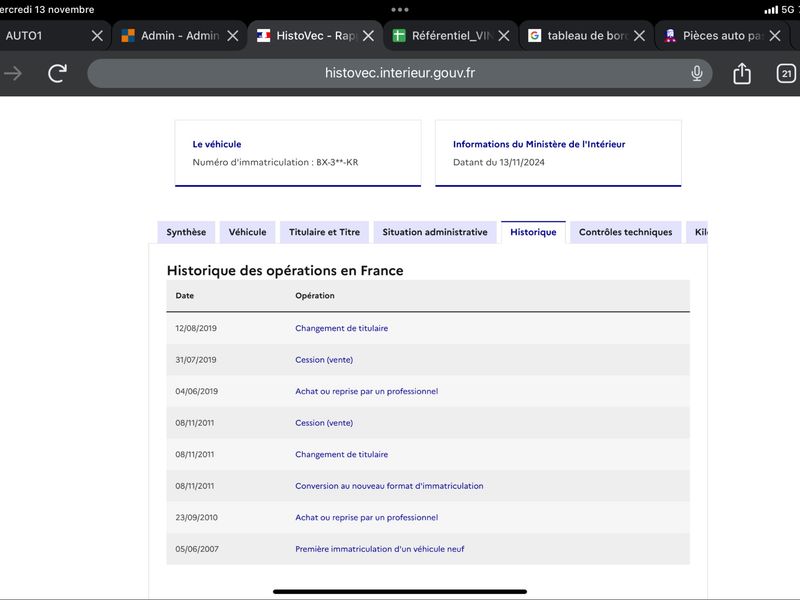The width and height of the screenshot is (800, 600).
Task: Click the date 12/08/2019
Action: tap(196, 328)
